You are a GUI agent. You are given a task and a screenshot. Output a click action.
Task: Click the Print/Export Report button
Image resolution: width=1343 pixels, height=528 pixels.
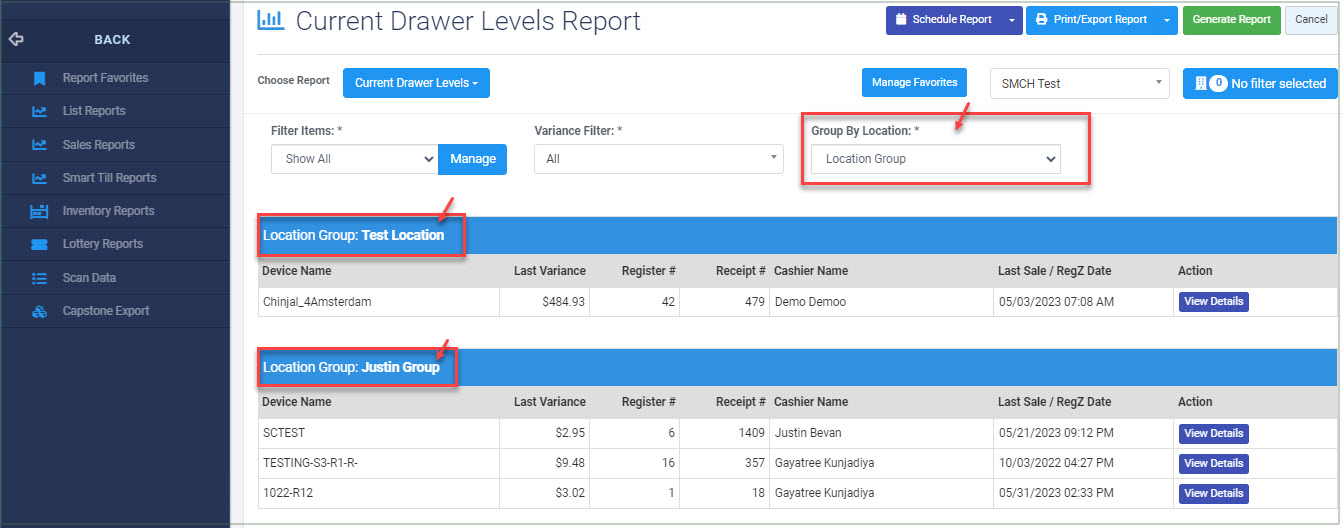(x=1093, y=19)
